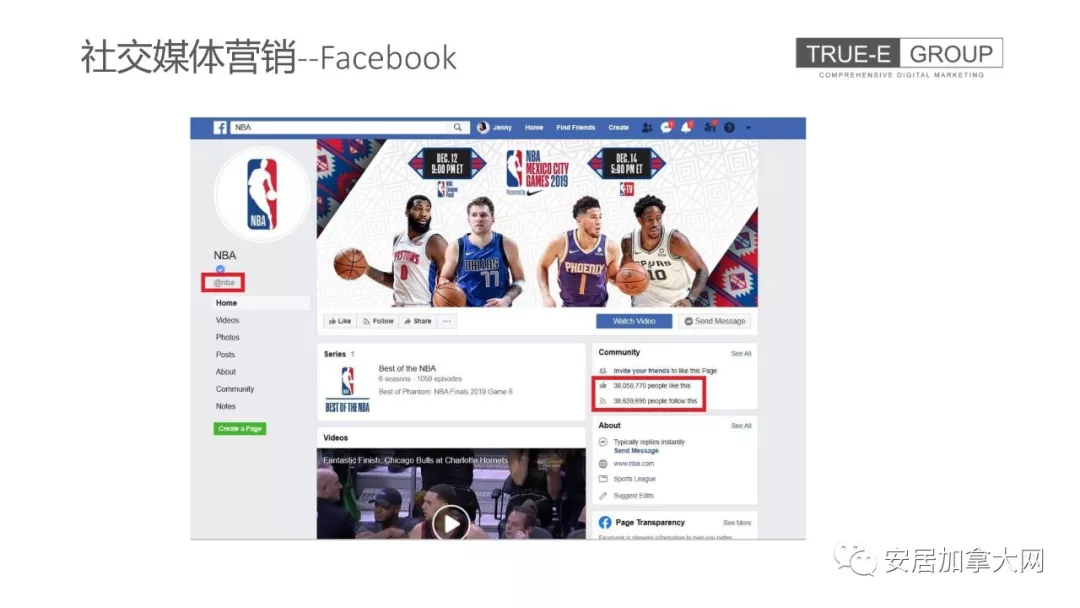
Task: Click Invite your friends link
Action: coord(641,370)
